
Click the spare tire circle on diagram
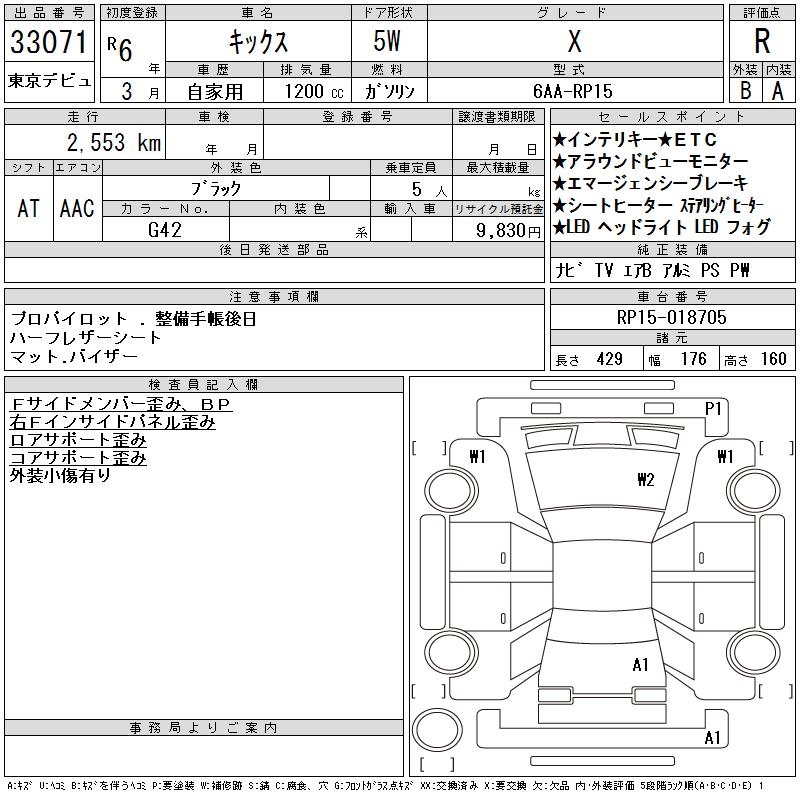tap(437, 730)
